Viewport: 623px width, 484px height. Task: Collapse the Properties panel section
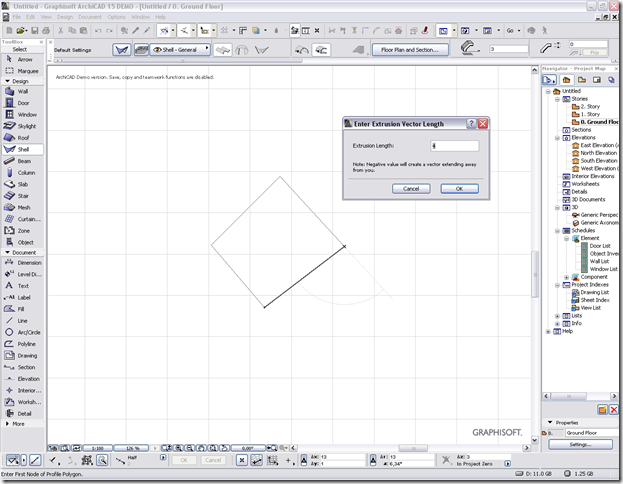[550, 422]
